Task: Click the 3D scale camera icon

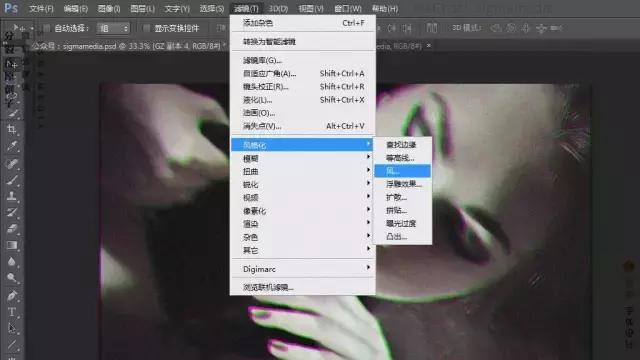Action: pyautogui.click(x=556, y=28)
